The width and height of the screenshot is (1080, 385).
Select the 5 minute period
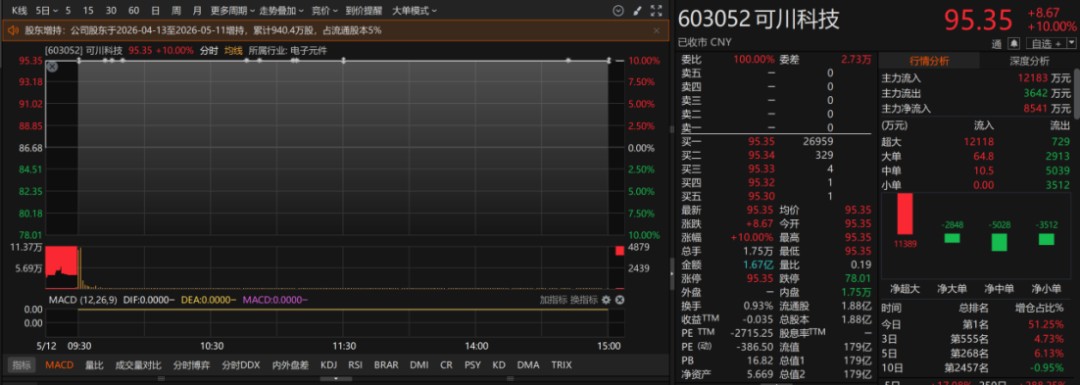[68, 11]
